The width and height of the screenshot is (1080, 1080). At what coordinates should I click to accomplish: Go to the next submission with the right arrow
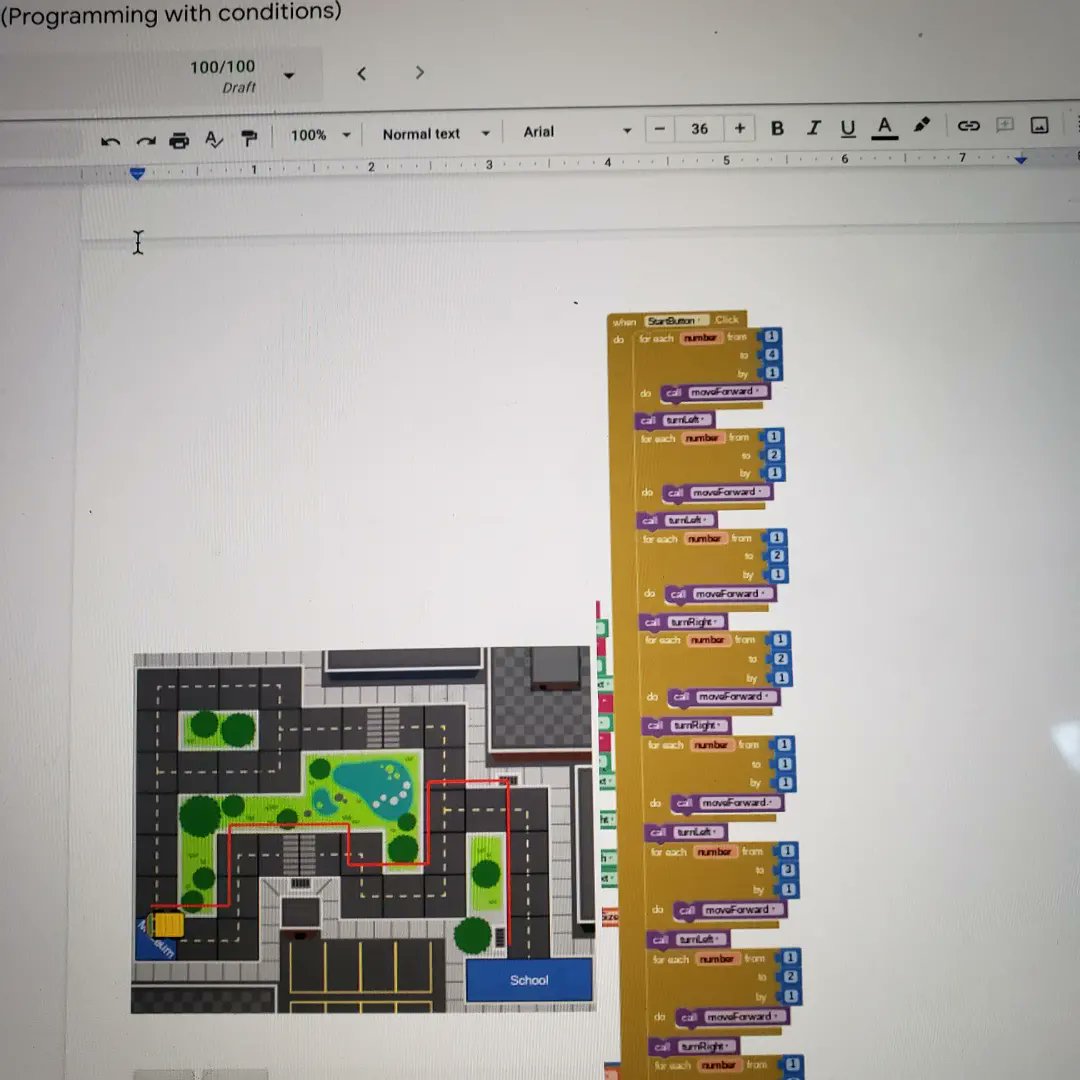(419, 72)
